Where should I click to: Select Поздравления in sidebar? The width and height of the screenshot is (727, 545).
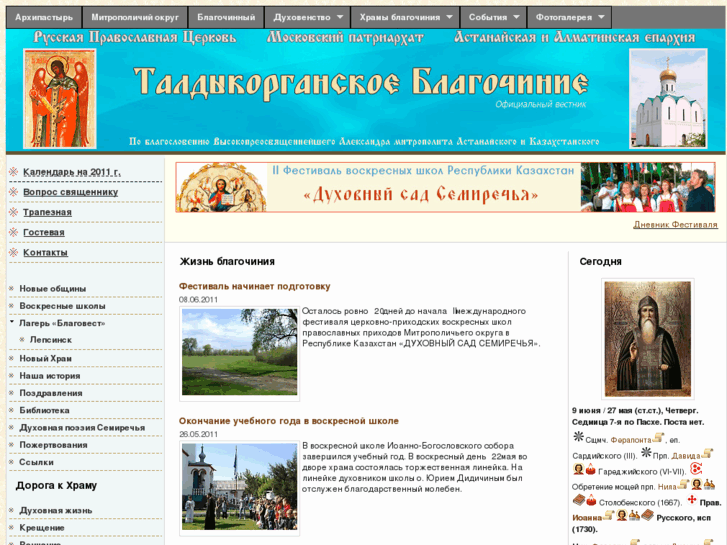pos(51,393)
